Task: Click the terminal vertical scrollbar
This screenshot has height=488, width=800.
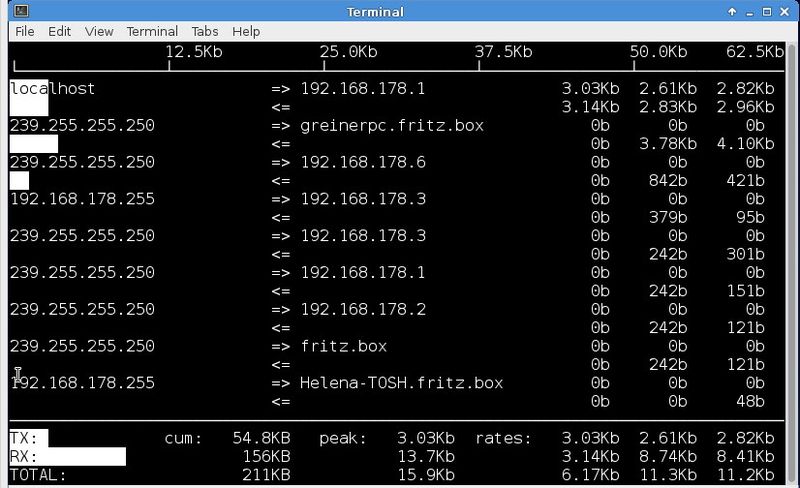Action: coord(792,263)
